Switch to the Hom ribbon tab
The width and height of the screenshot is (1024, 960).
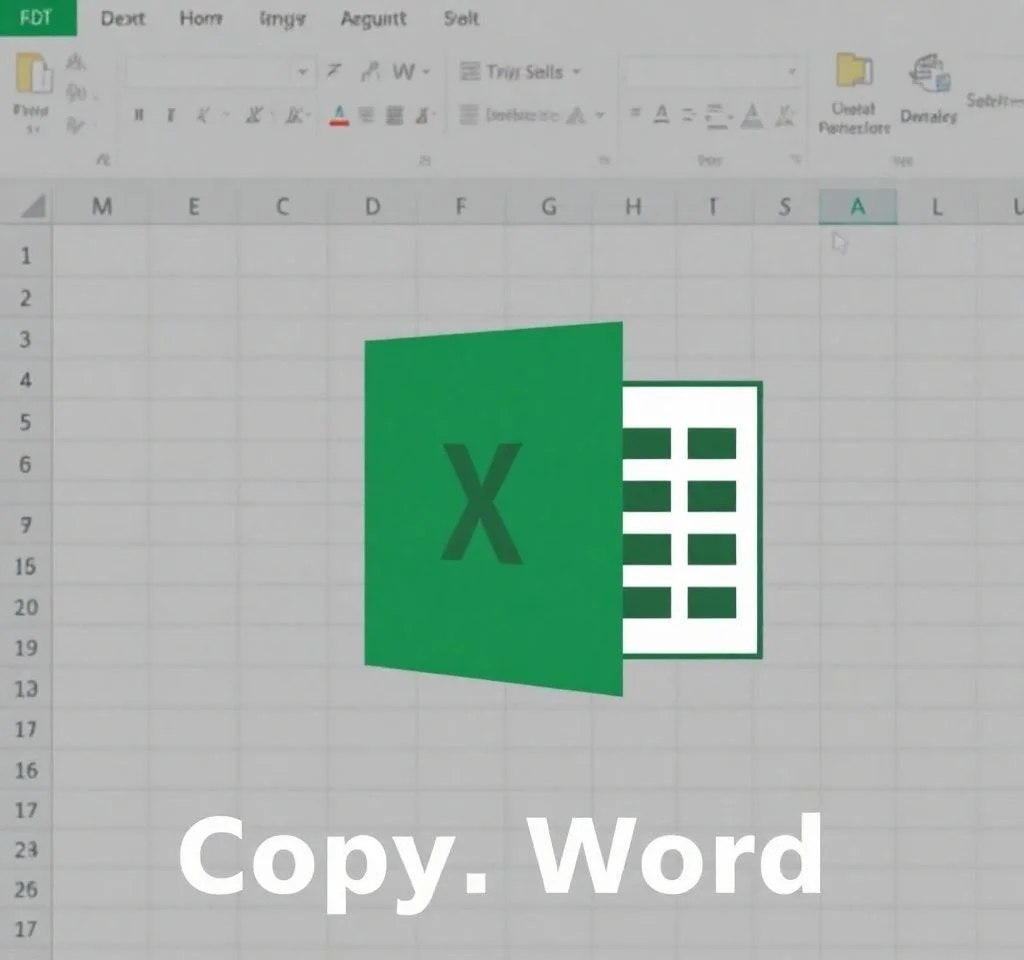(200, 18)
